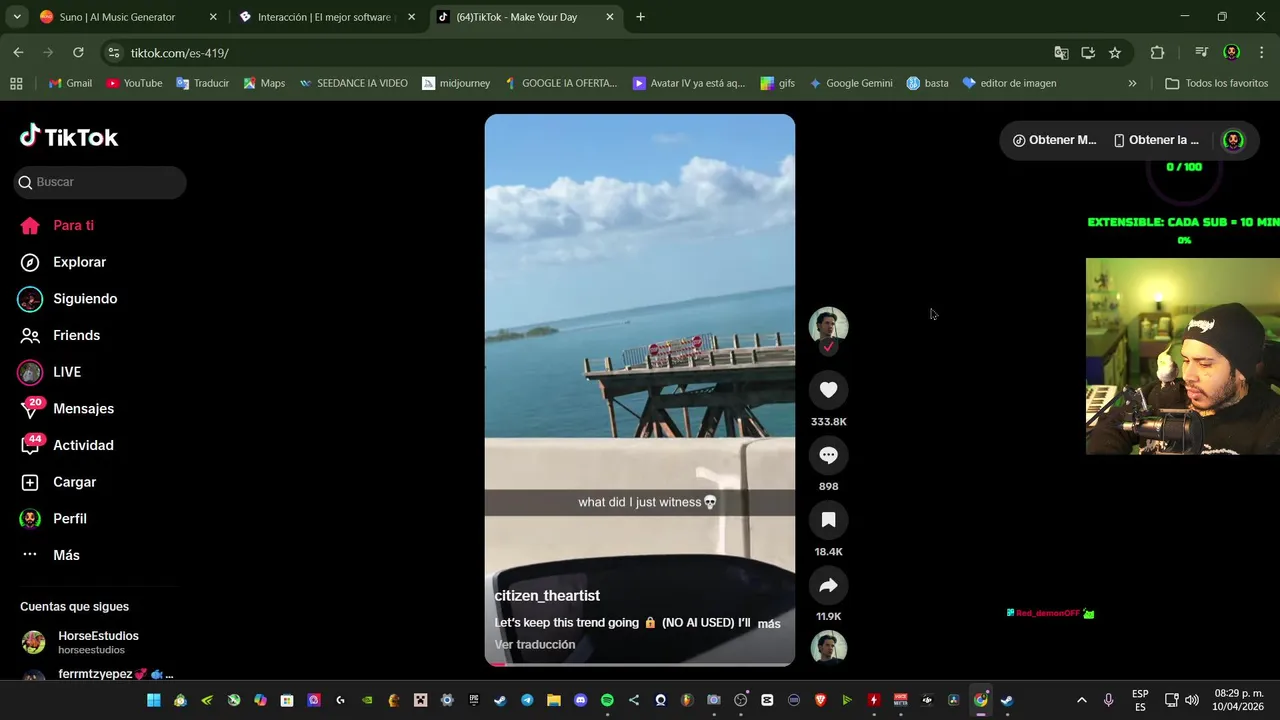
Task: Like the video with the heart icon
Action: coord(828,390)
